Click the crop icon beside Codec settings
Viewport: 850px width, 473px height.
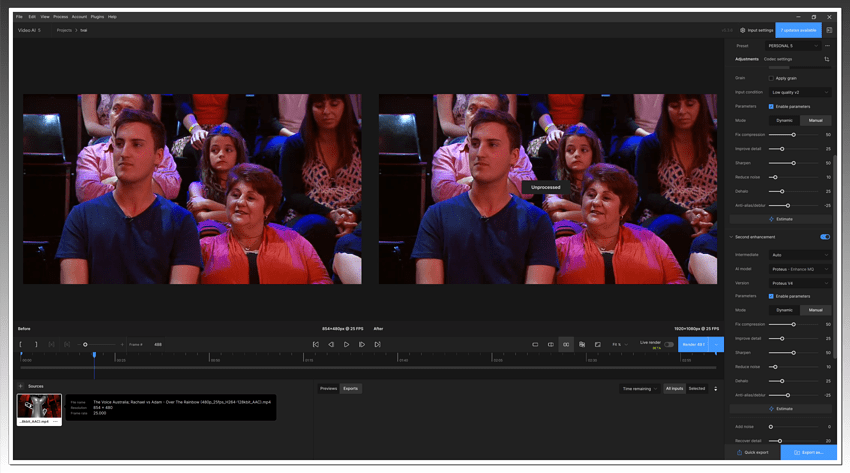click(827, 59)
